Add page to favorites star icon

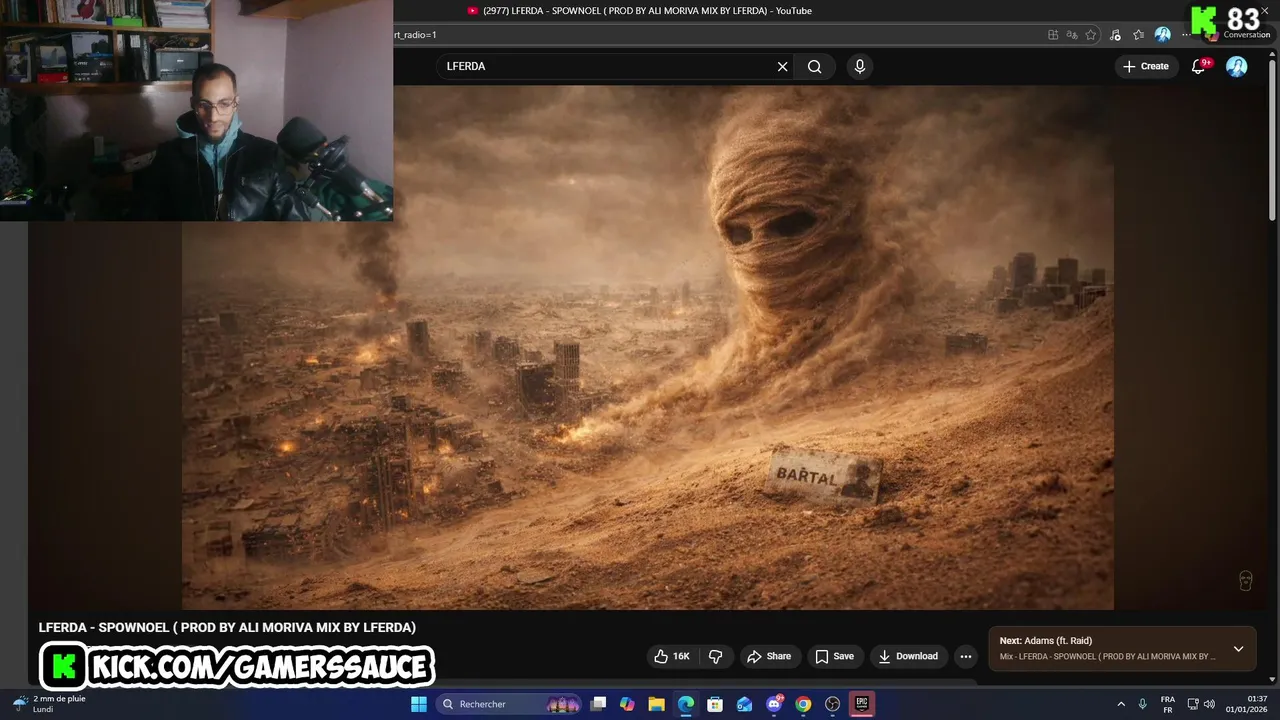[1091, 35]
